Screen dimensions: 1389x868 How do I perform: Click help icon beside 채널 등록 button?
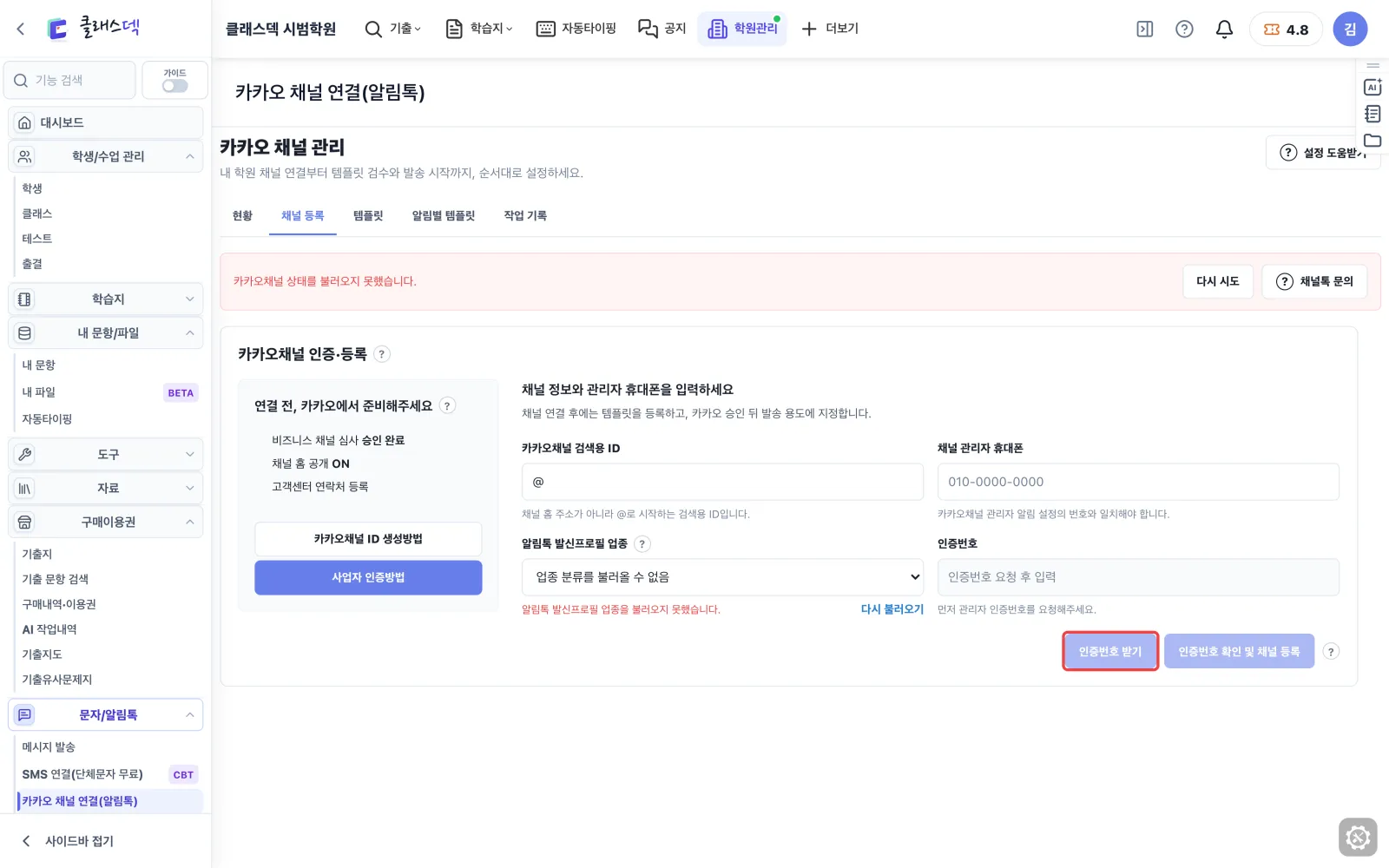(1331, 651)
